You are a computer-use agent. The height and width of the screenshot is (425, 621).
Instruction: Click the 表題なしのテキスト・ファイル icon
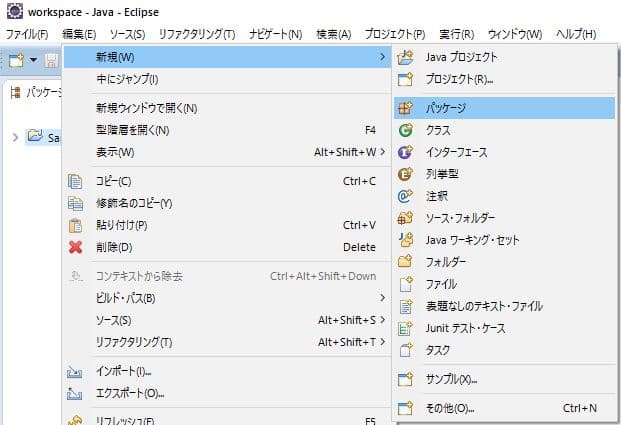click(405, 306)
